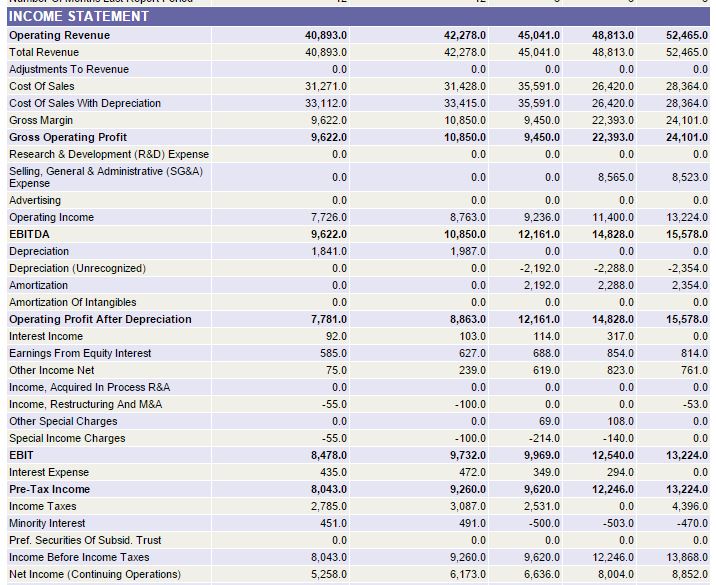
Task: Click the Earnings From Equity Interest label
Action: click(x=80, y=353)
